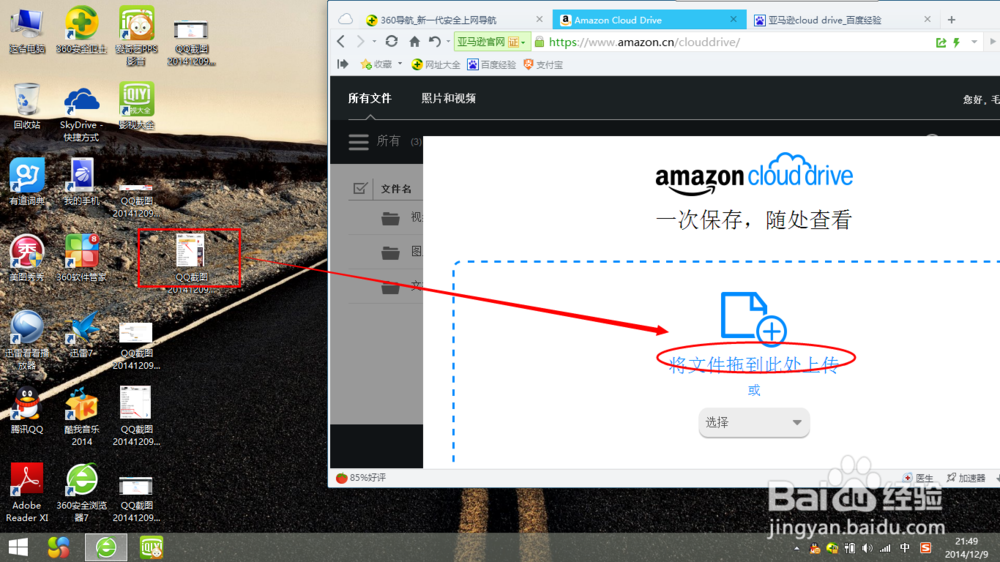Expand the 收藏 favorites dropdown arrow
The height and width of the screenshot is (562, 1000).
[x=400, y=64]
